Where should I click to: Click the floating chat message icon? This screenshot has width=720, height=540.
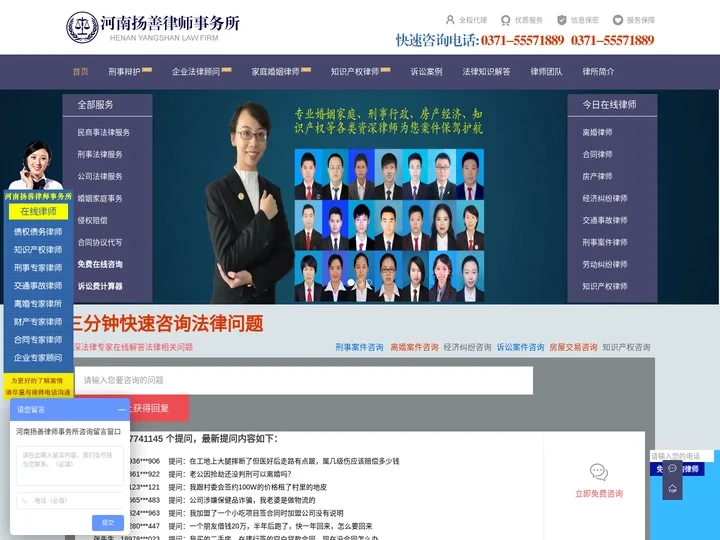[672, 468]
